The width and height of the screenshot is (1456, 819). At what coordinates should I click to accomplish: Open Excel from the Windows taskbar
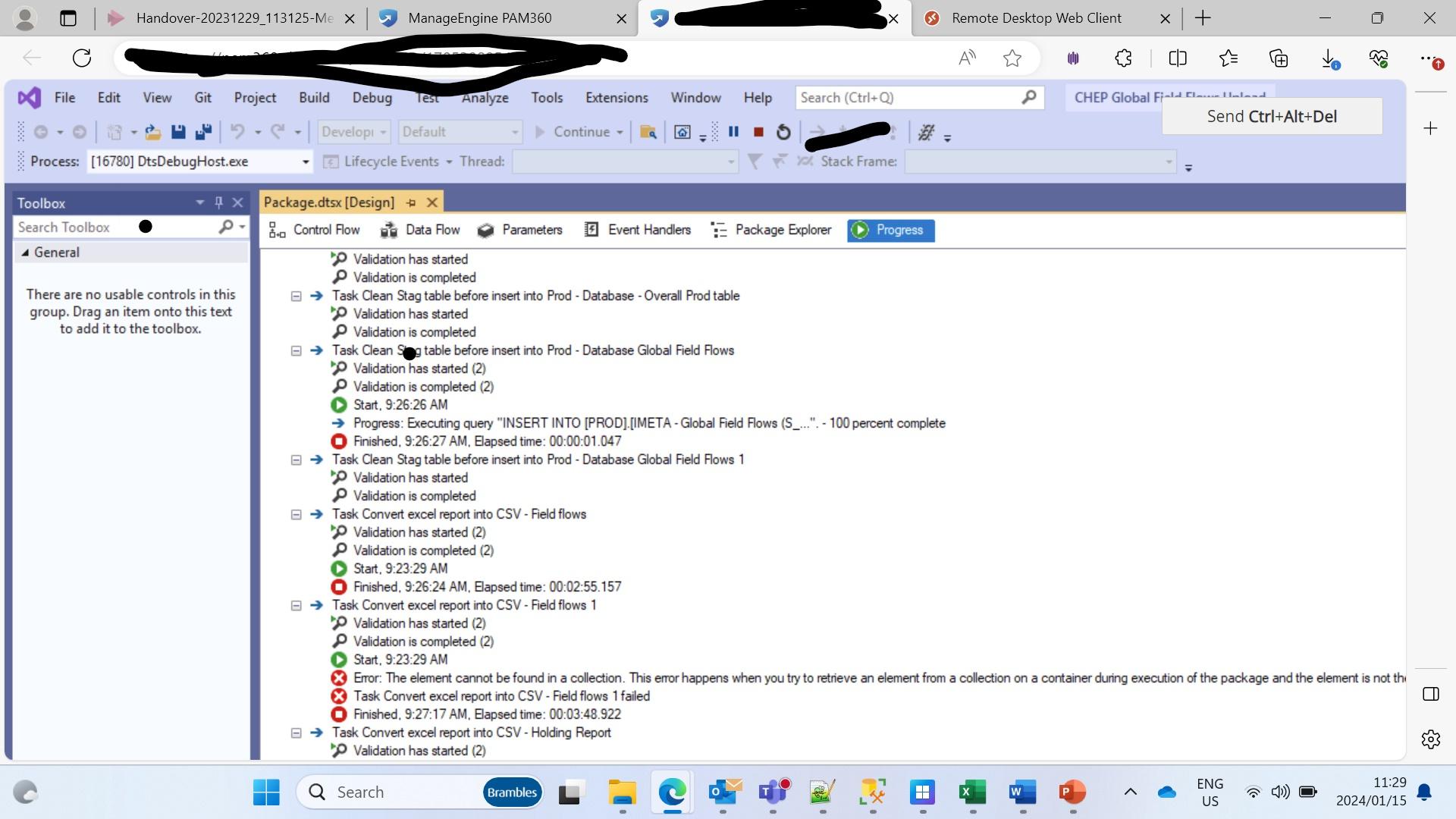click(972, 792)
